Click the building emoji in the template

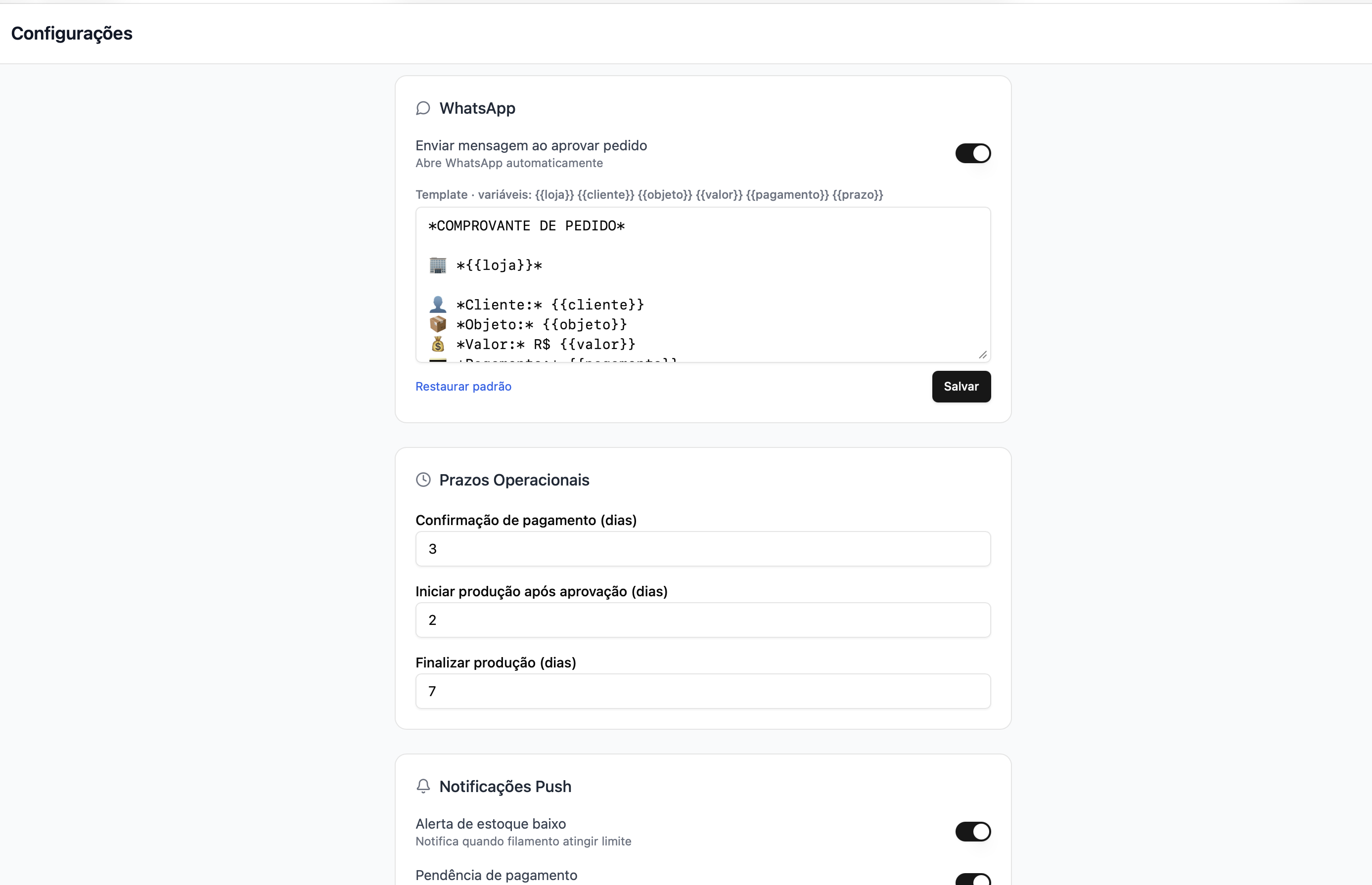[438, 265]
